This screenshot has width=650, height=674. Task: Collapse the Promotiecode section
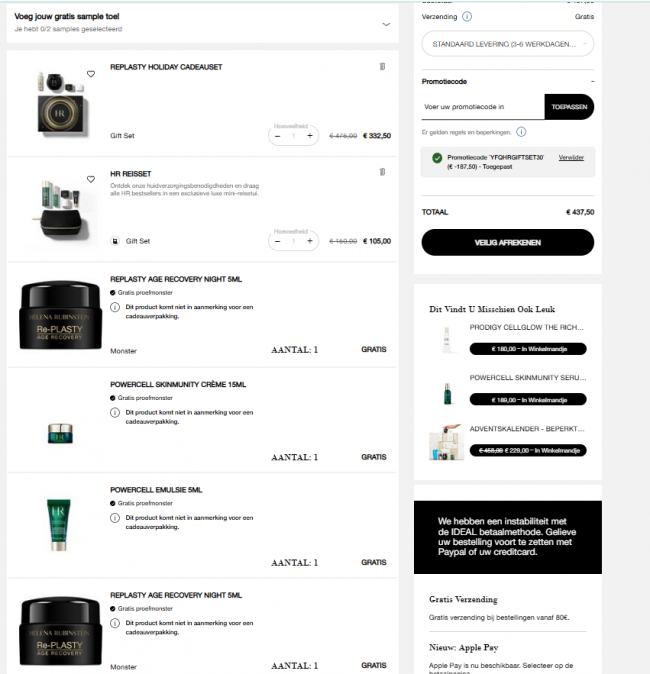pos(592,81)
